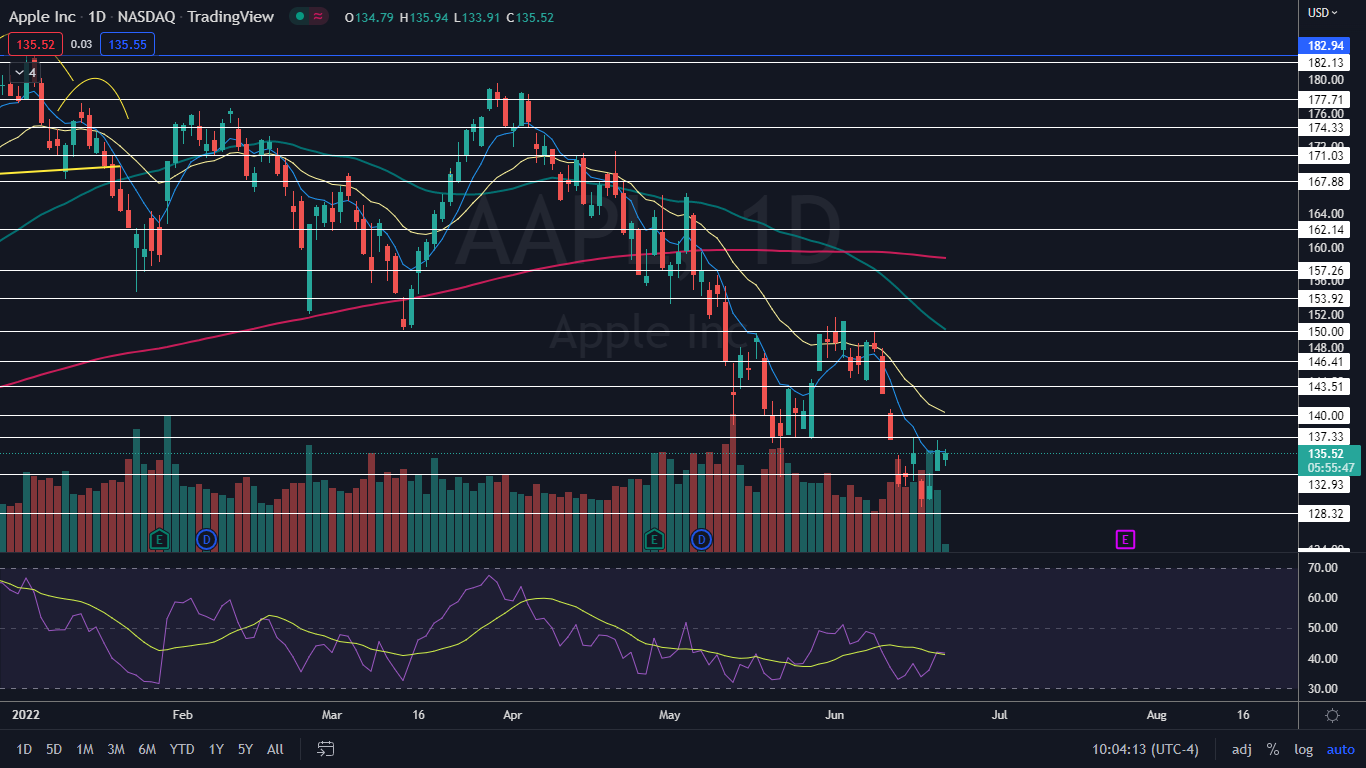This screenshot has width=1366, height=768.
Task: Click the dividend D marker near February
Action: [206, 538]
